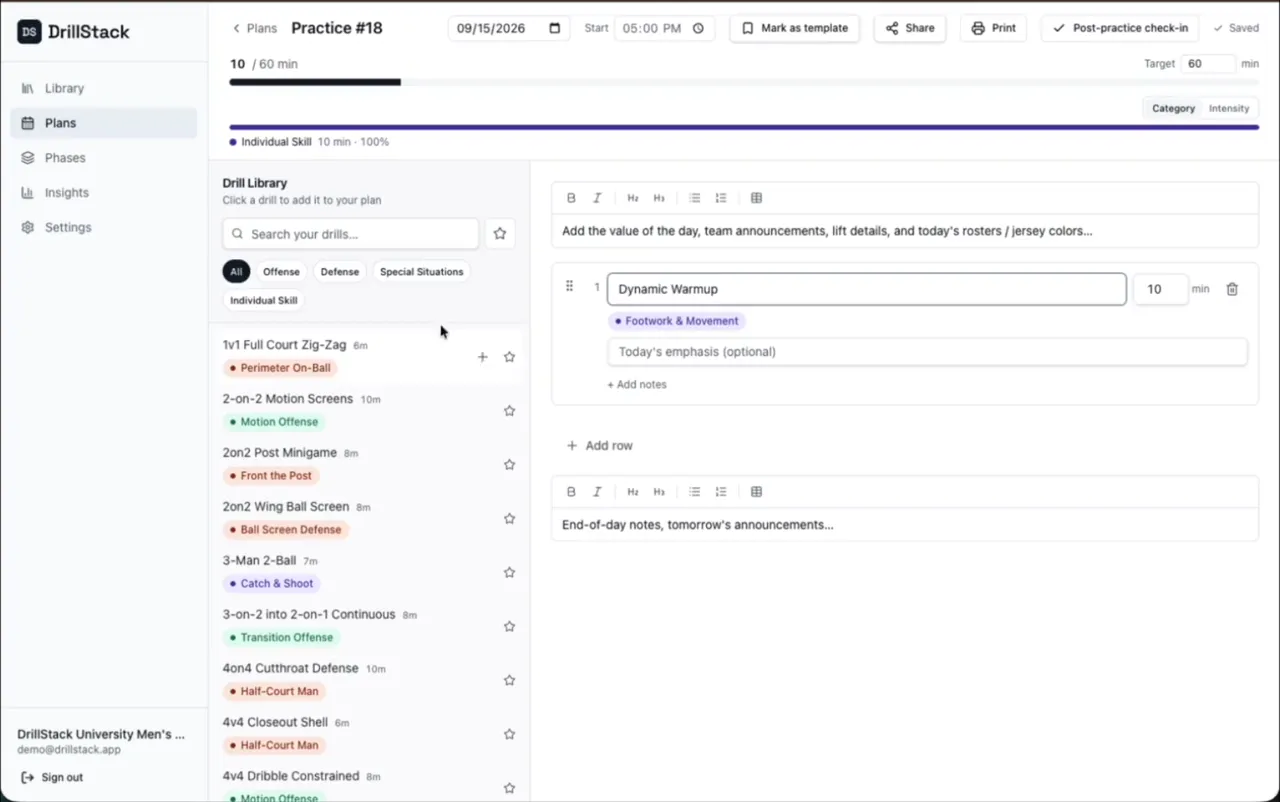Open Post-practice check-in

click(1120, 28)
